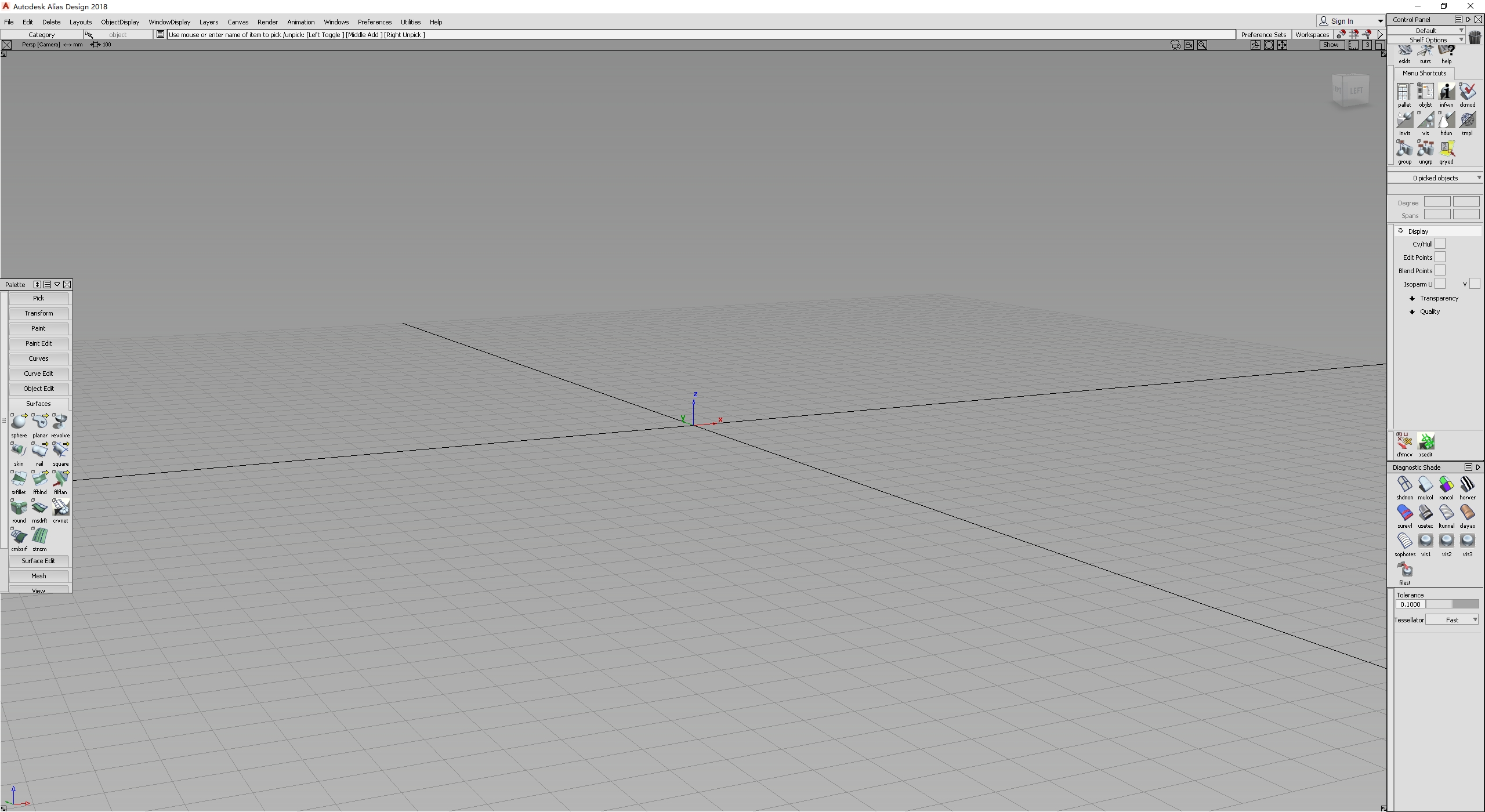This screenshot has width=1485, height=812.
Task: Select clayao diagnostic shading
Action: tap(1467, 513)
